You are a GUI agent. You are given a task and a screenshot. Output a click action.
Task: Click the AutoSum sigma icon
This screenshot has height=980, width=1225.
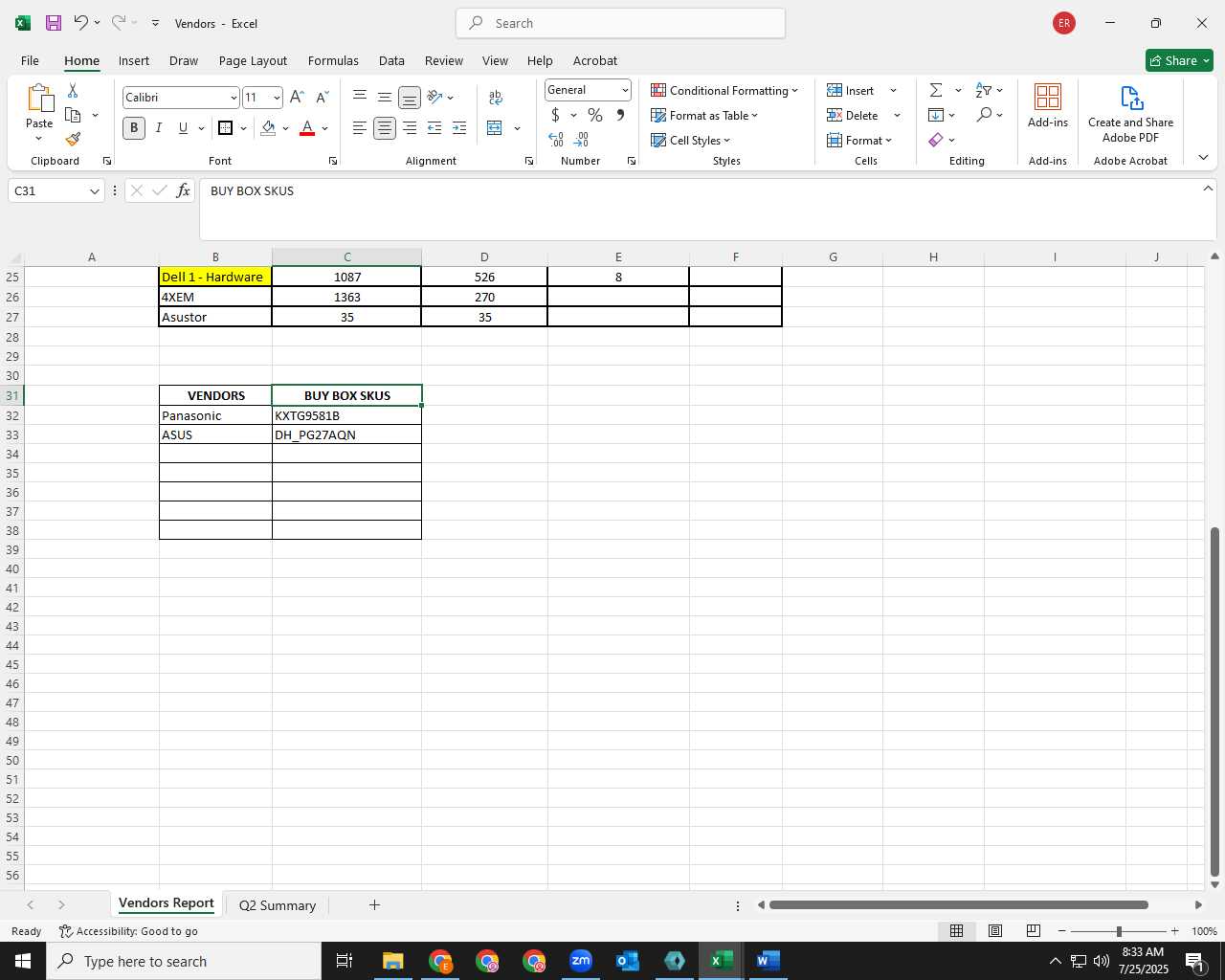[x=936, y=90]
